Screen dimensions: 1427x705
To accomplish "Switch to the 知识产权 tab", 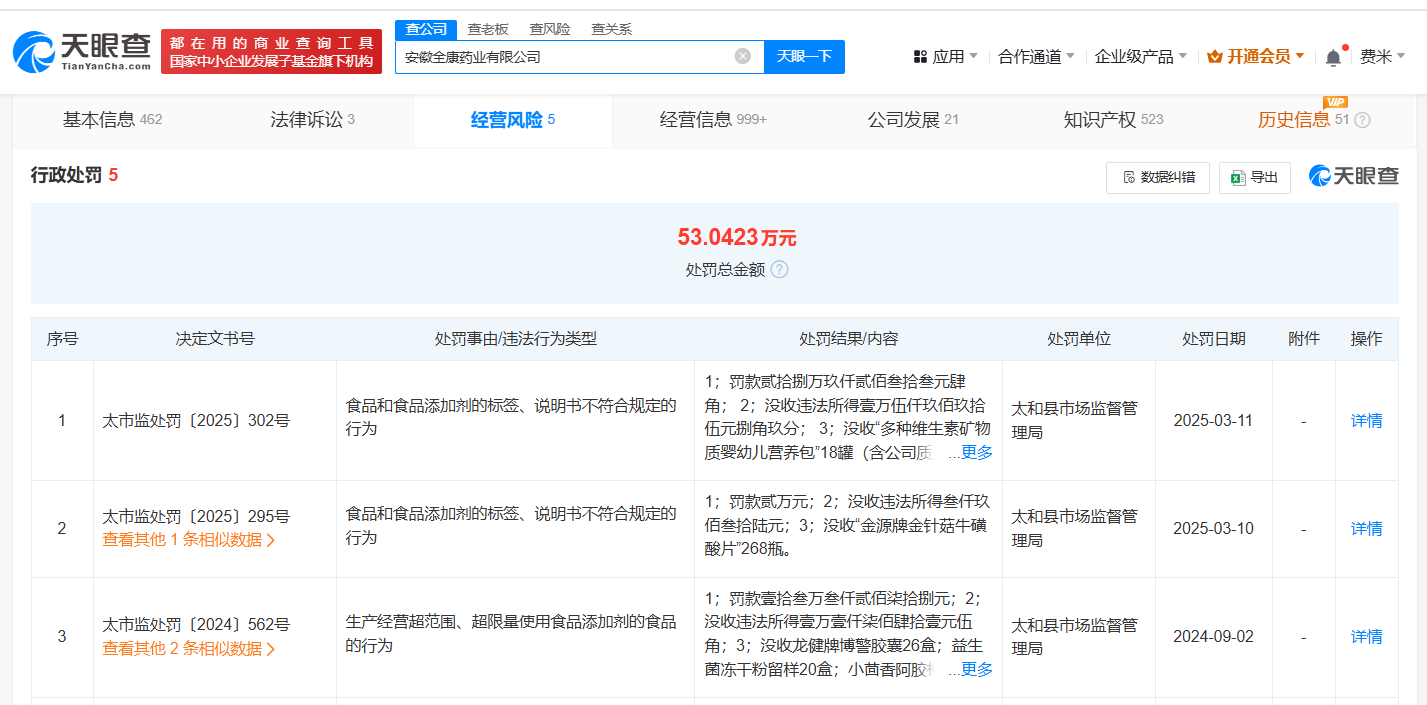I will point(1113,120).
